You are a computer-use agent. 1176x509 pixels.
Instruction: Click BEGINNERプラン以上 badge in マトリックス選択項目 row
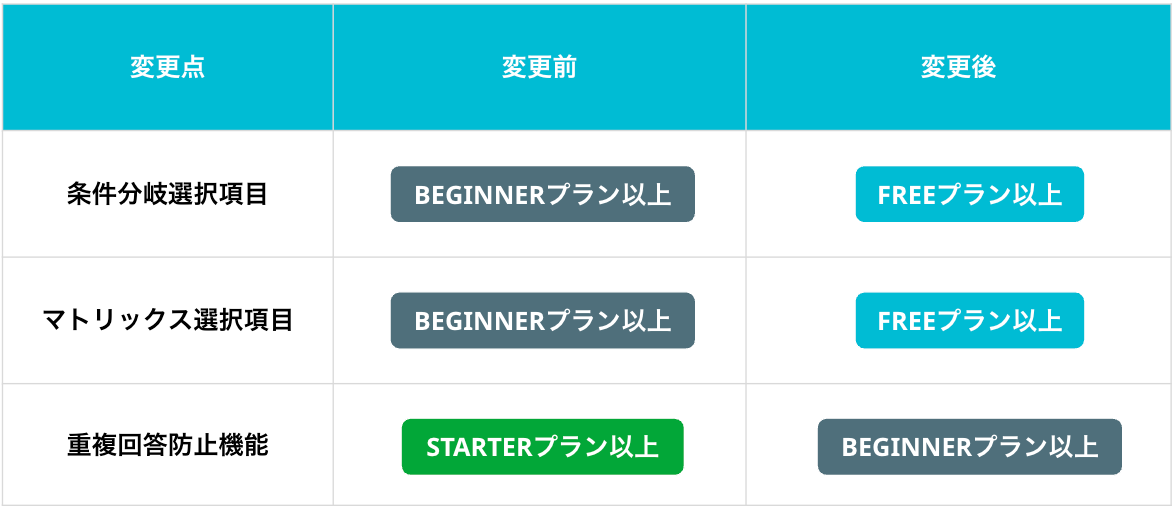click(x=542, y=320)
